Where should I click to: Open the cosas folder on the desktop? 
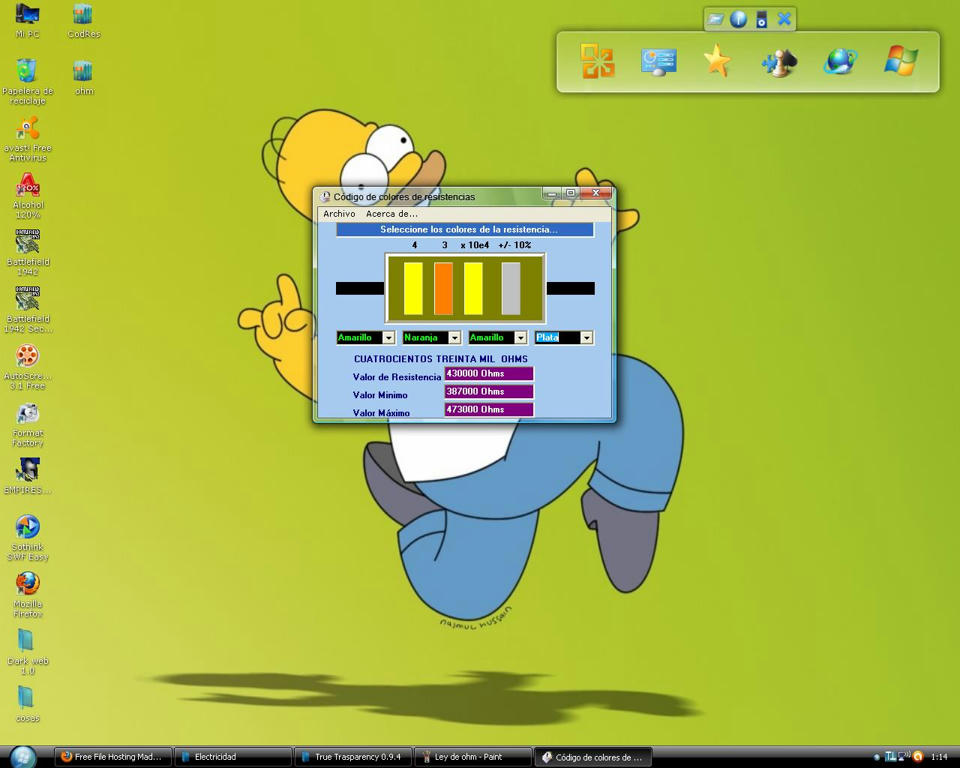coord(28,704)
